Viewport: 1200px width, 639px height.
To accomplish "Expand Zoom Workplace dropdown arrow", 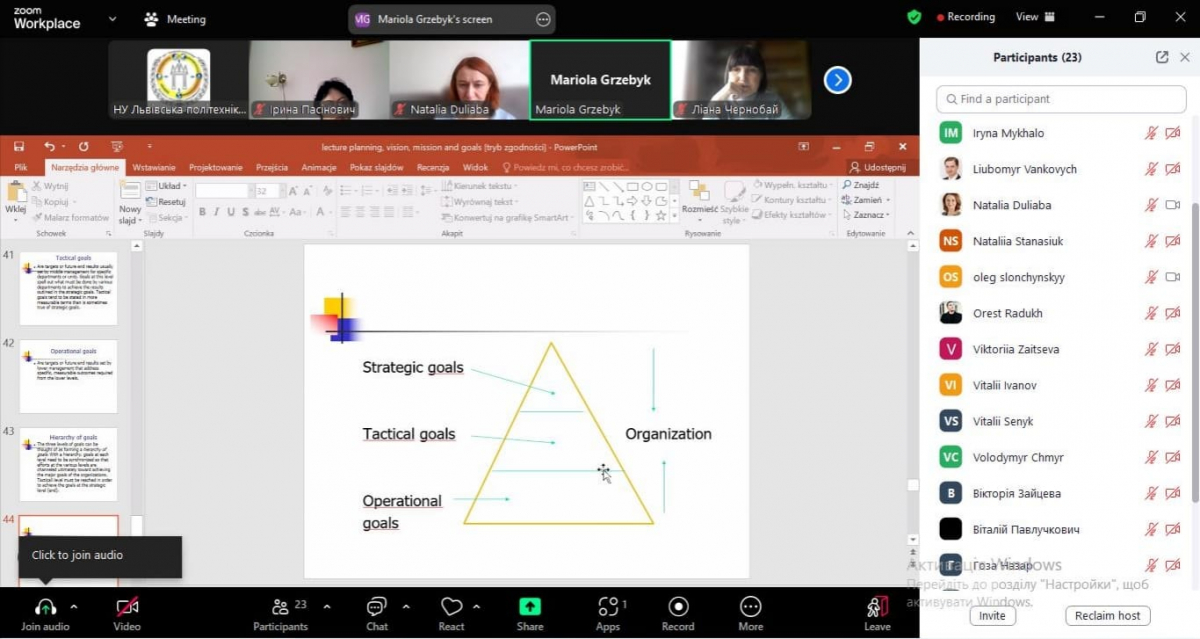I will click(x=111, y=19).
